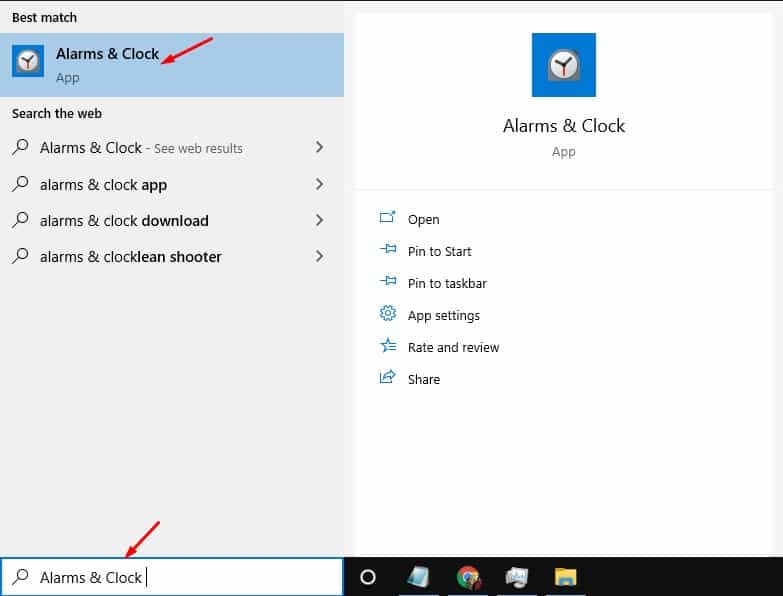Expand 'alarms & clocklean shooter' suggestion chevron

coord(320,256)
